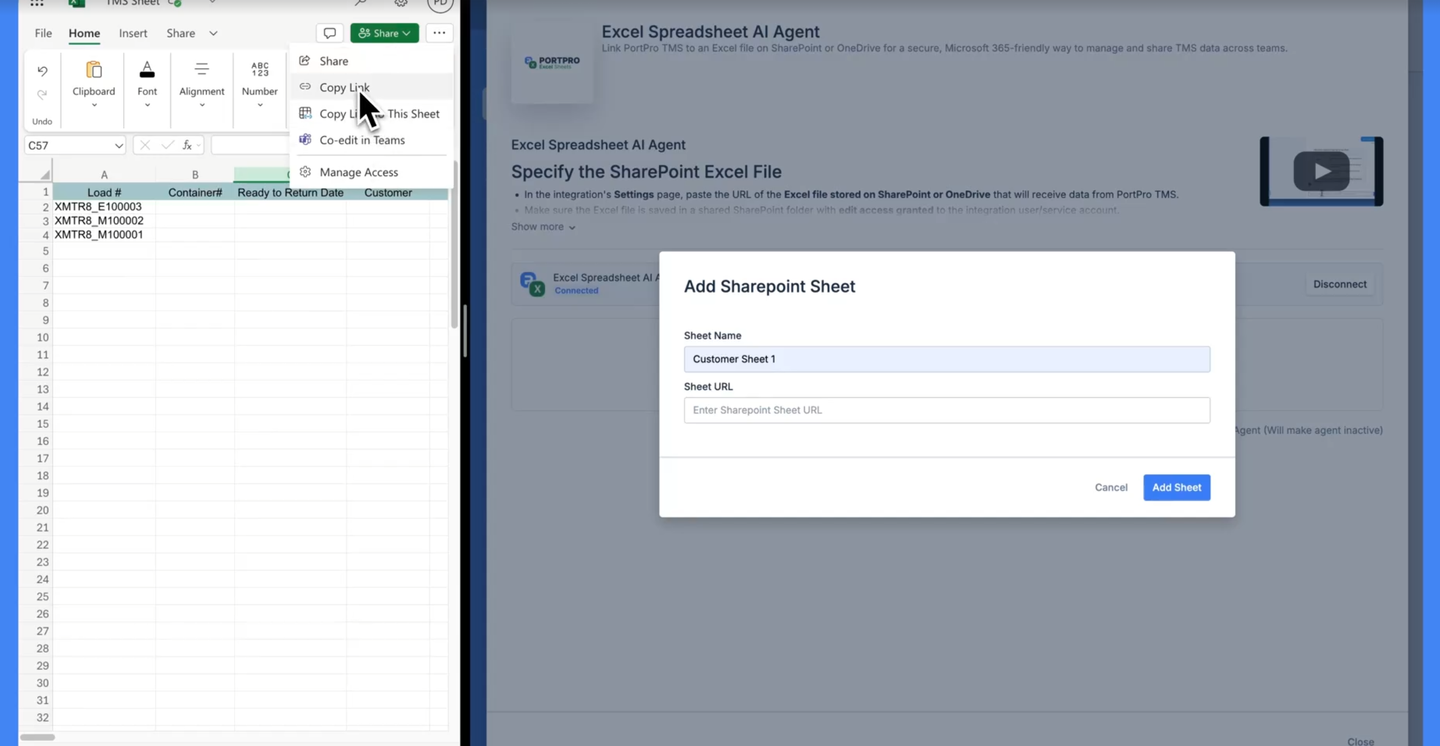
Task: Switch to the Share ribbon tab
Action: click(181, 33)
